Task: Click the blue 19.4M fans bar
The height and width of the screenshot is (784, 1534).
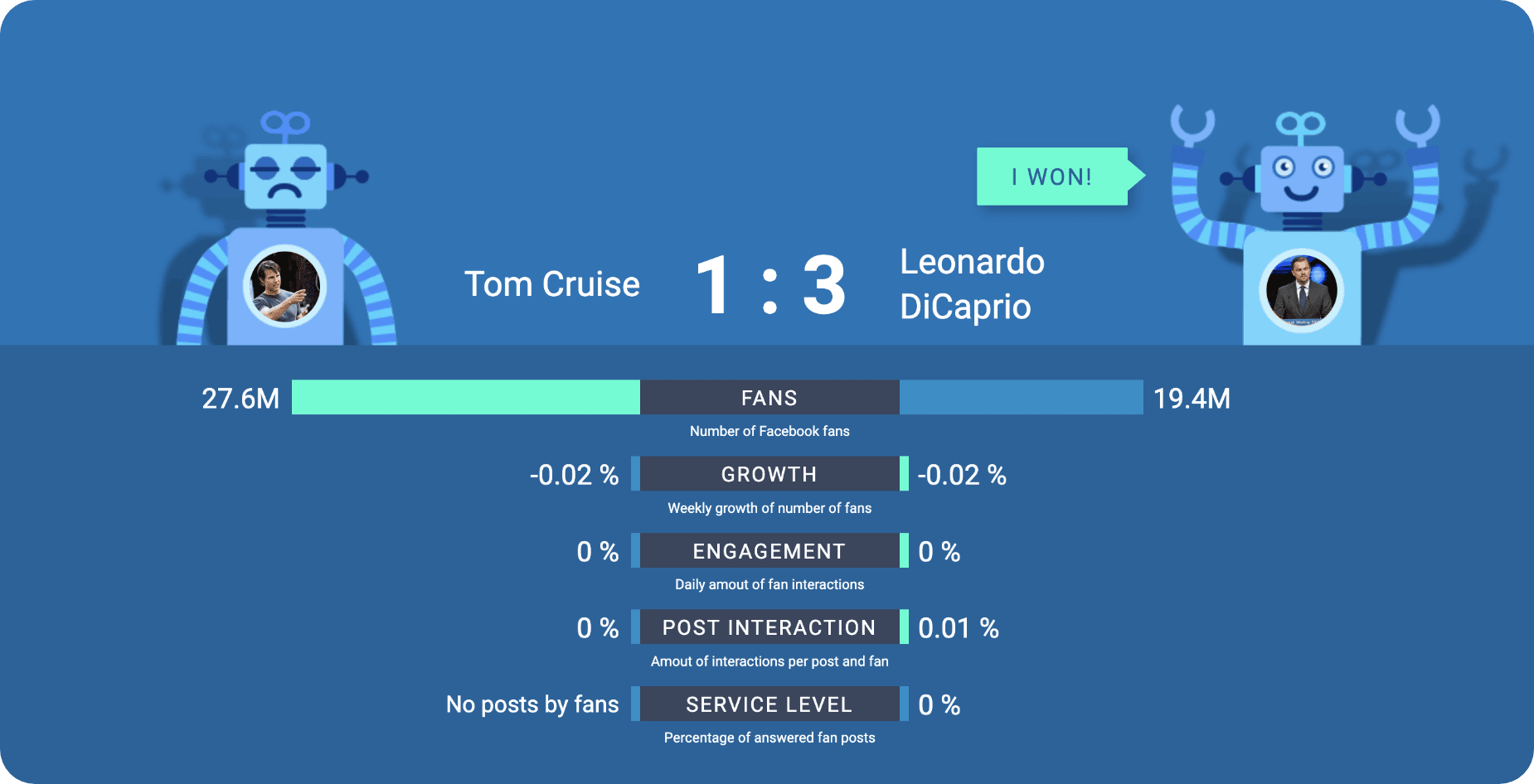Action: click(1021, 398)
